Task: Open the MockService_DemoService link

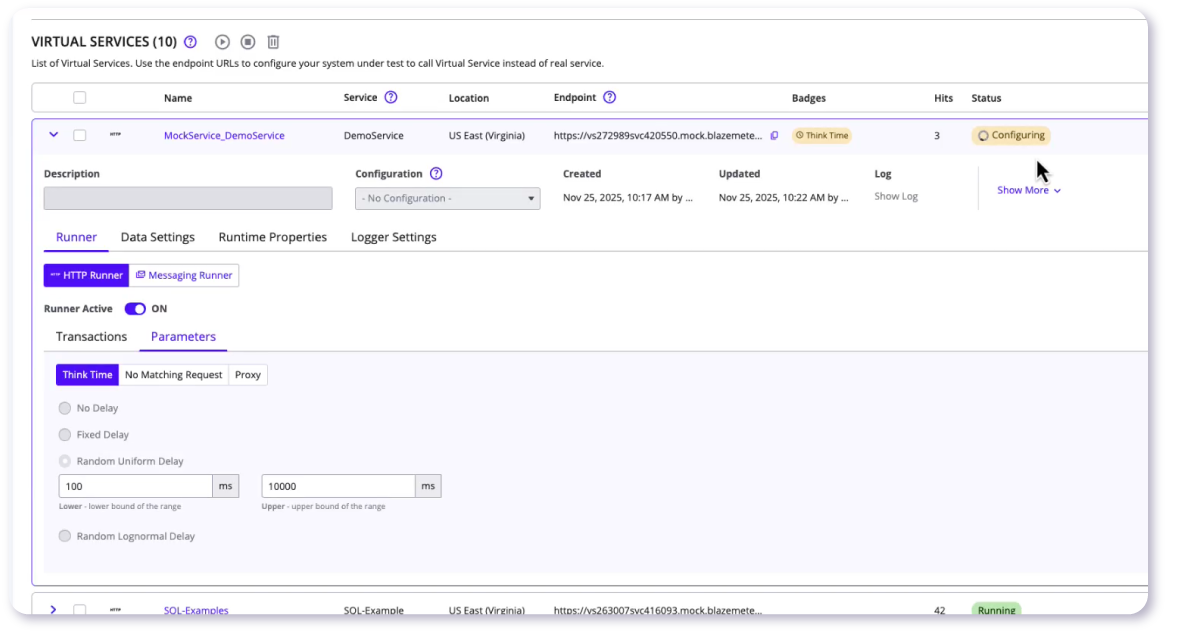Action: click(x=224, y=136)
